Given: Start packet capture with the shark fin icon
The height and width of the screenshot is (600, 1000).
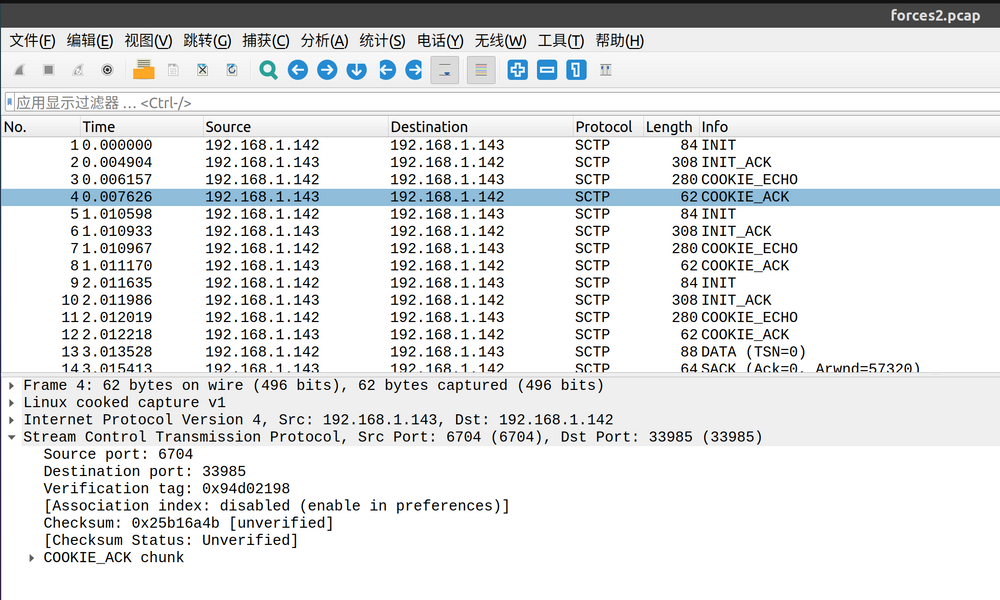Looking at the screenshot, I should pos(17,70).
